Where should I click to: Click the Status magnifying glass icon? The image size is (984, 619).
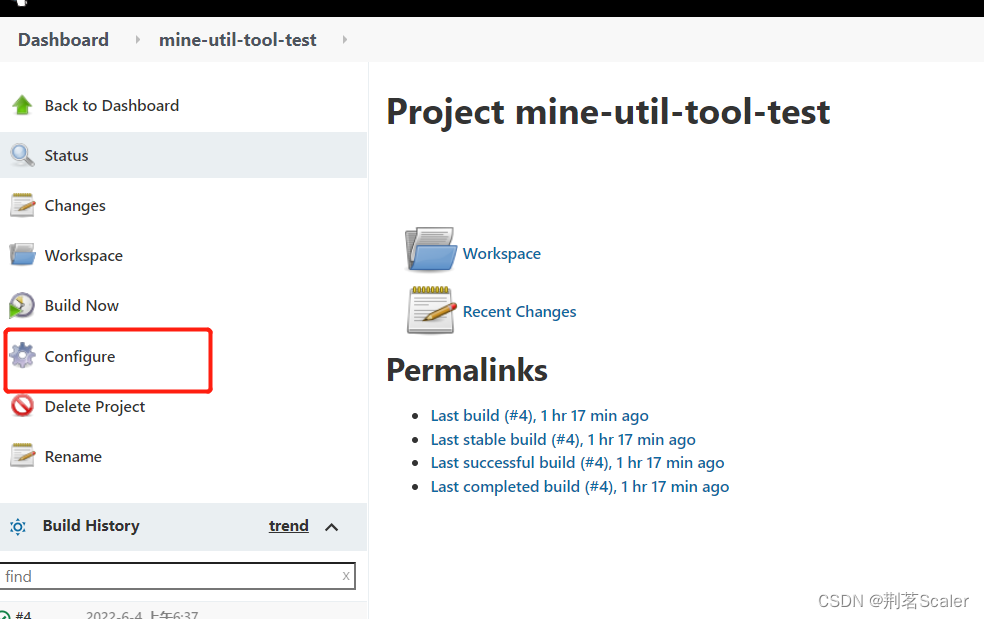coord(22,155)
